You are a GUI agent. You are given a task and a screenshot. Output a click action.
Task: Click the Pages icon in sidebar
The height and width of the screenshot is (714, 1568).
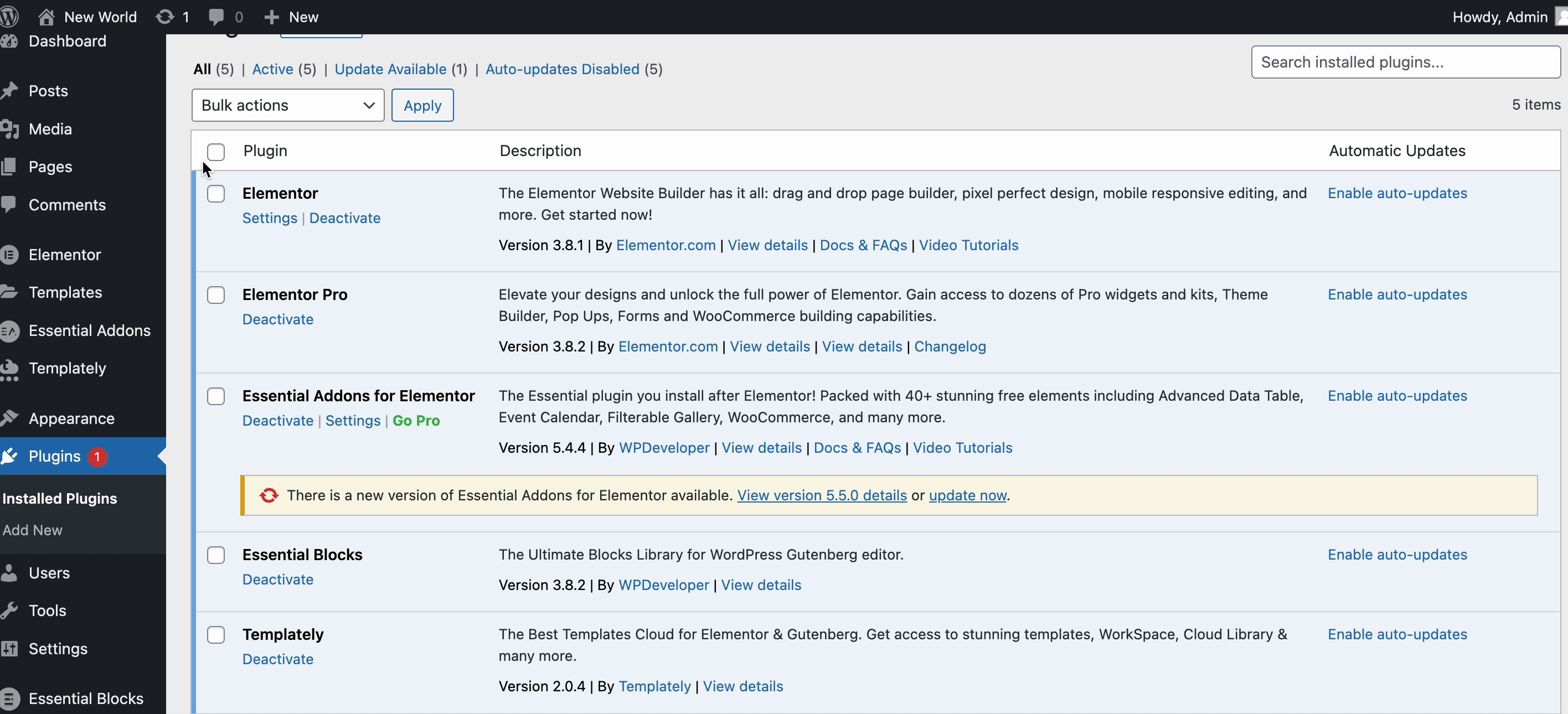click(x=8, y=166)
